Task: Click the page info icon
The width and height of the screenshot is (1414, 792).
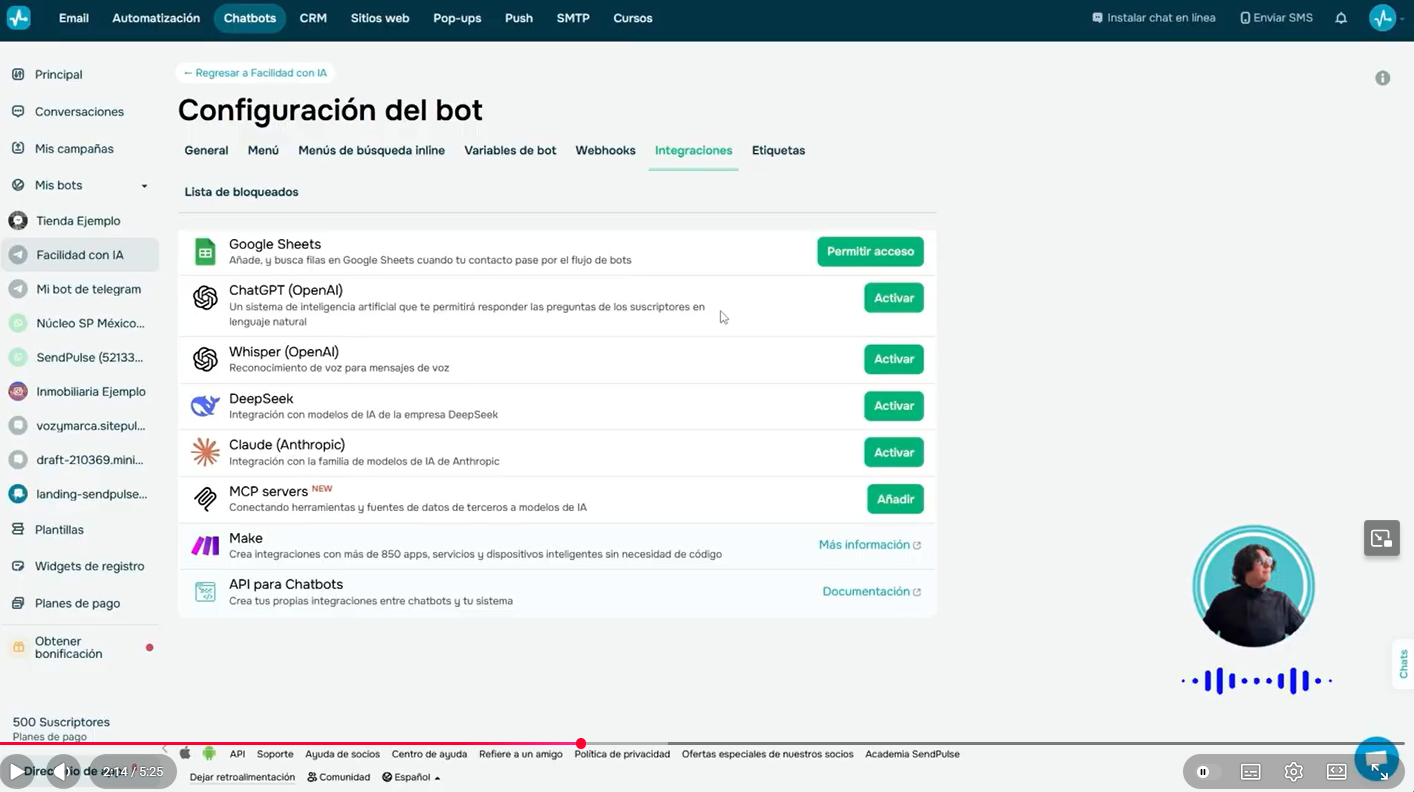Action: click(x=1382, y=78)
